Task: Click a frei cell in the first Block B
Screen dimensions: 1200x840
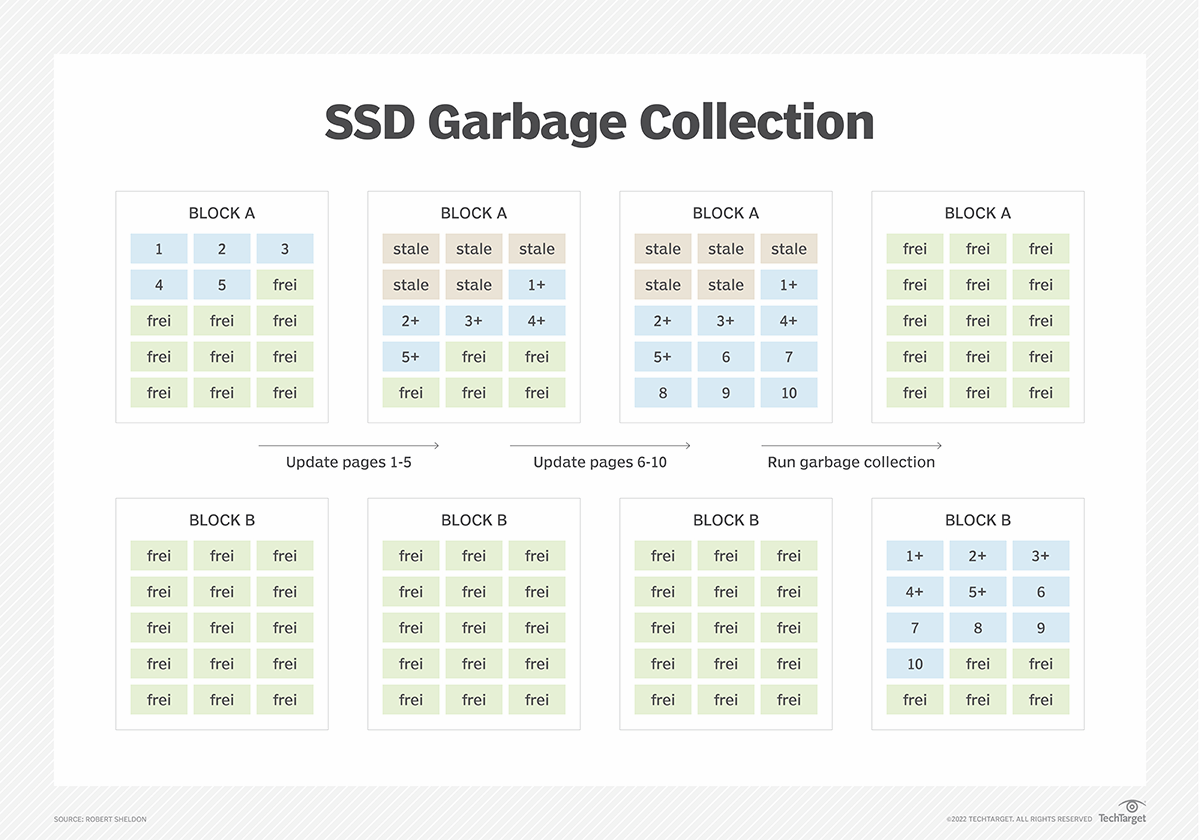Action: pyautogui.click(x=158, y=555)
